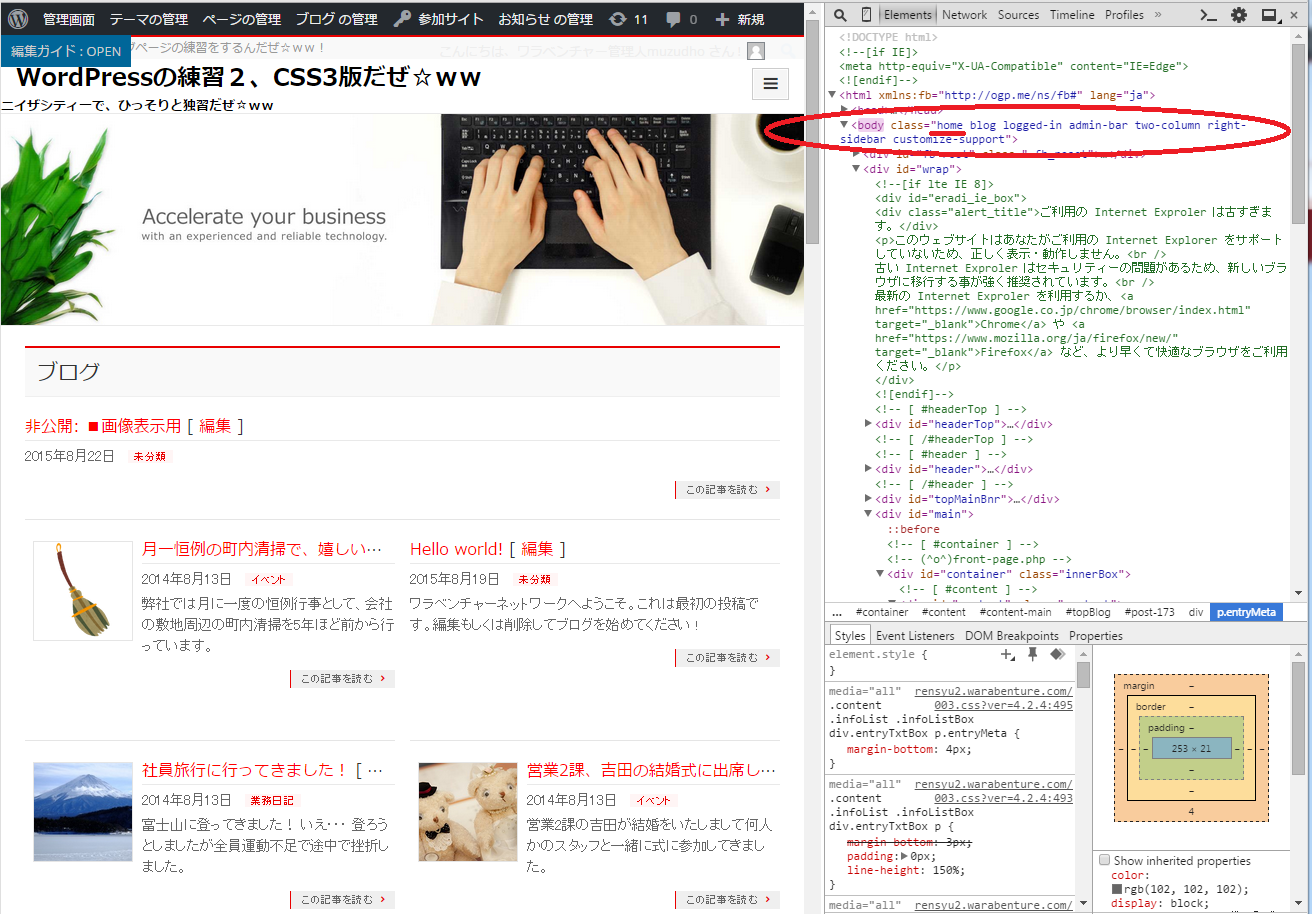Expand the div id header node
This screenshot has height=914, width=1312.
868,469
